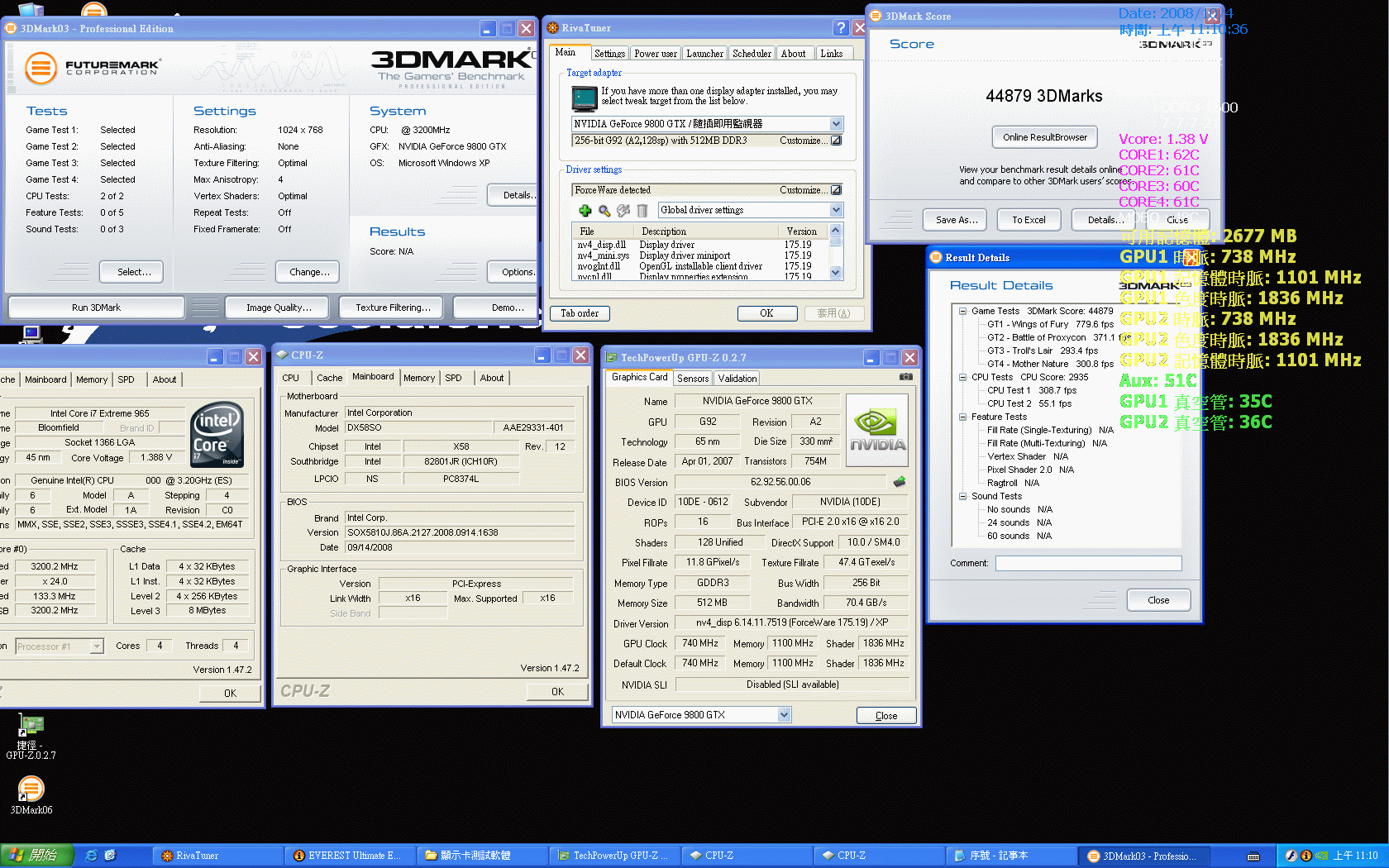The width and height of the screenshot is (1389, 868).
Task: Click the Comment input field in Result Details
Action: point(1088,563)
